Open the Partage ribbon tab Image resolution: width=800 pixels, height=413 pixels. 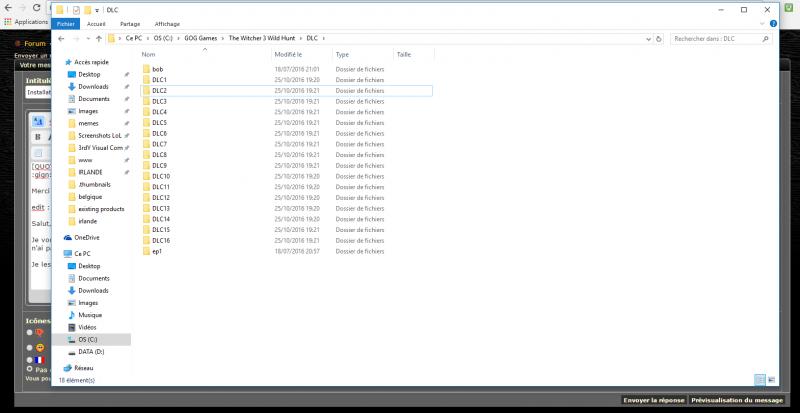pos(130,24)
